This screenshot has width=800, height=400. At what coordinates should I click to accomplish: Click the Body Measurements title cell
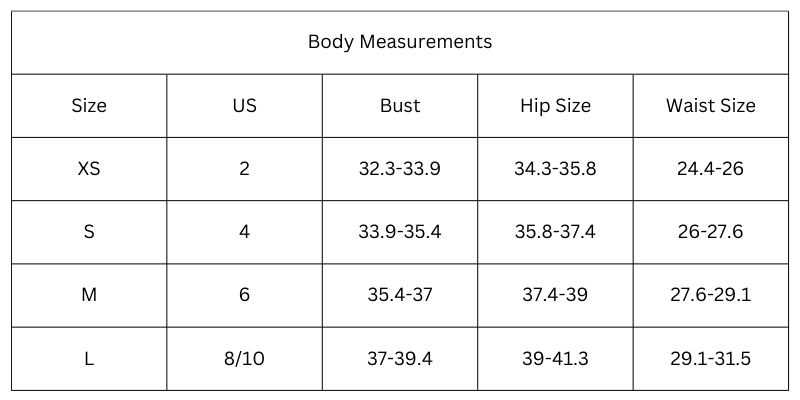(x=399, y=42)
